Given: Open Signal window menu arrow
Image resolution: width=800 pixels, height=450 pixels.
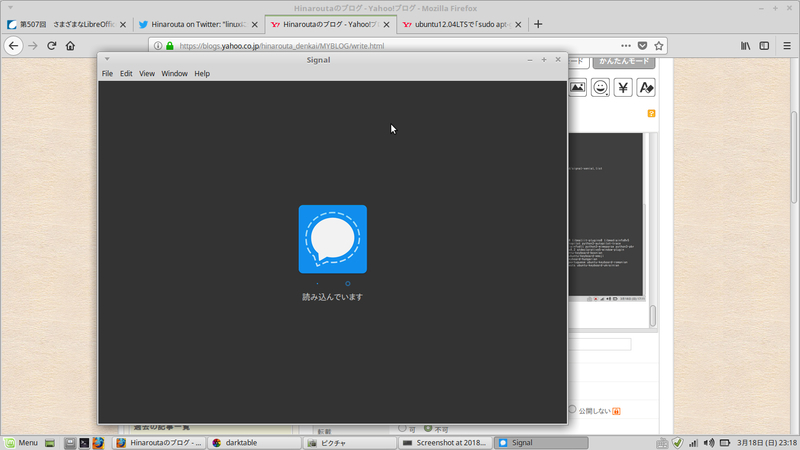Looking at the screenshot, I should click(x=107, y=59).
